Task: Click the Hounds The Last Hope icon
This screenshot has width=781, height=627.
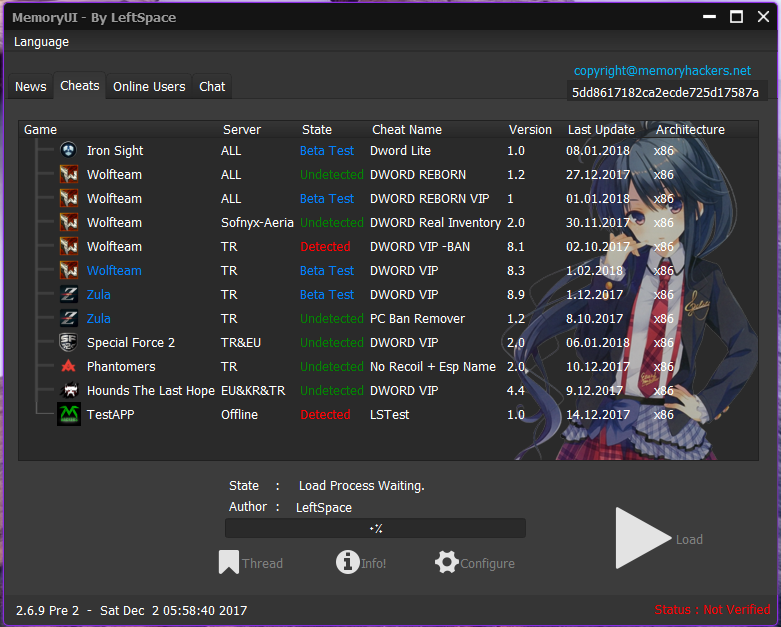Action: [x=69, y=390]
